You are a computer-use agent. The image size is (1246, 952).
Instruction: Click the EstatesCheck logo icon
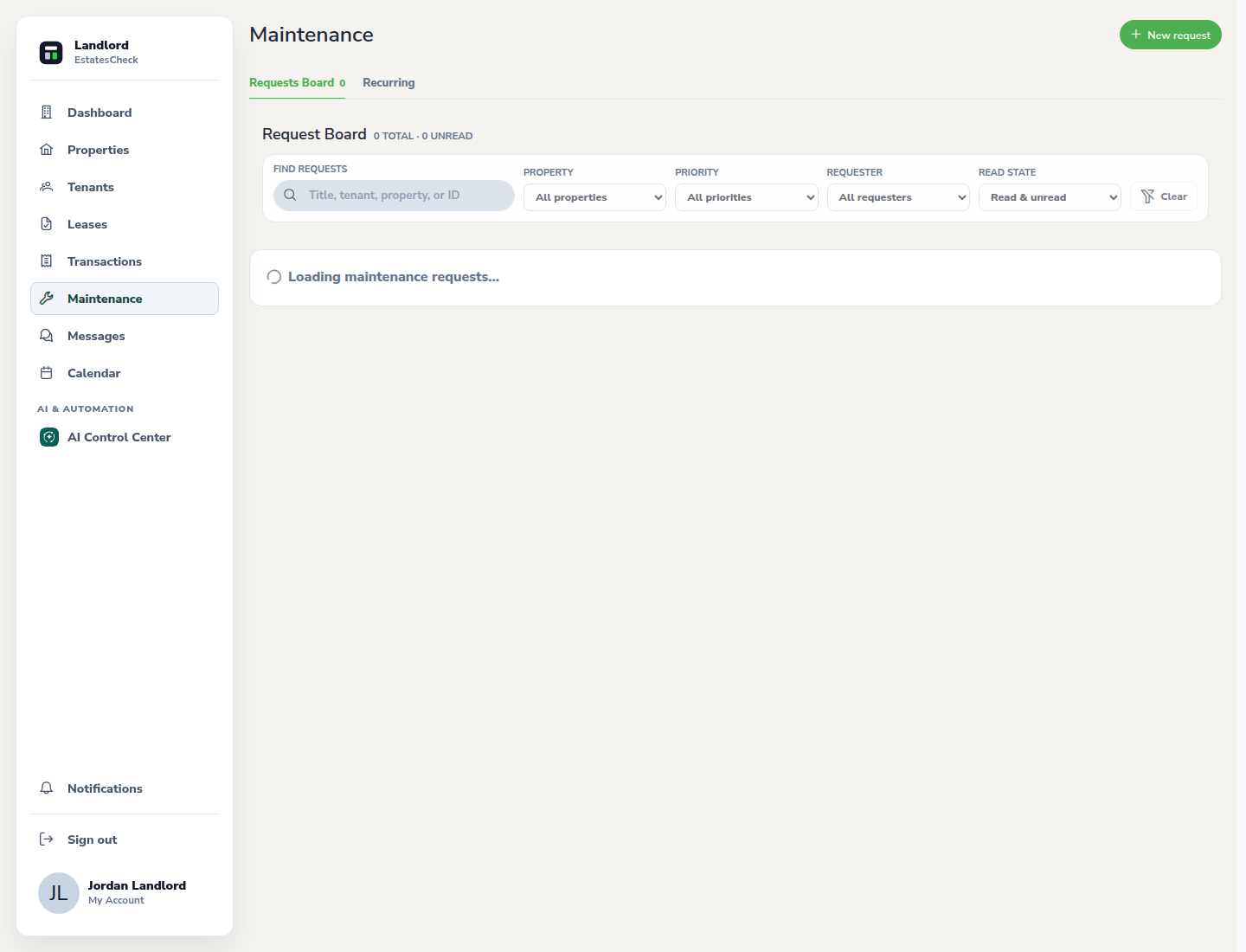pyautogui.click(x=51, y=52)
